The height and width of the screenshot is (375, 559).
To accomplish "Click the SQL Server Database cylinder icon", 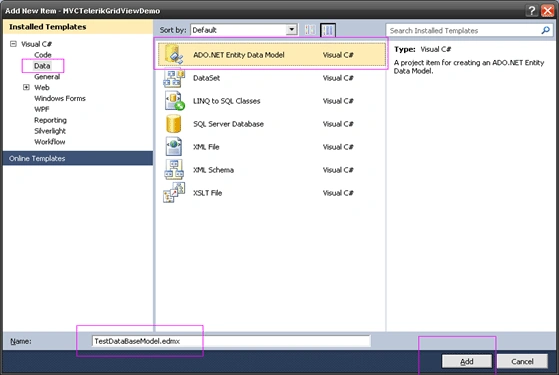I will 174,124.
